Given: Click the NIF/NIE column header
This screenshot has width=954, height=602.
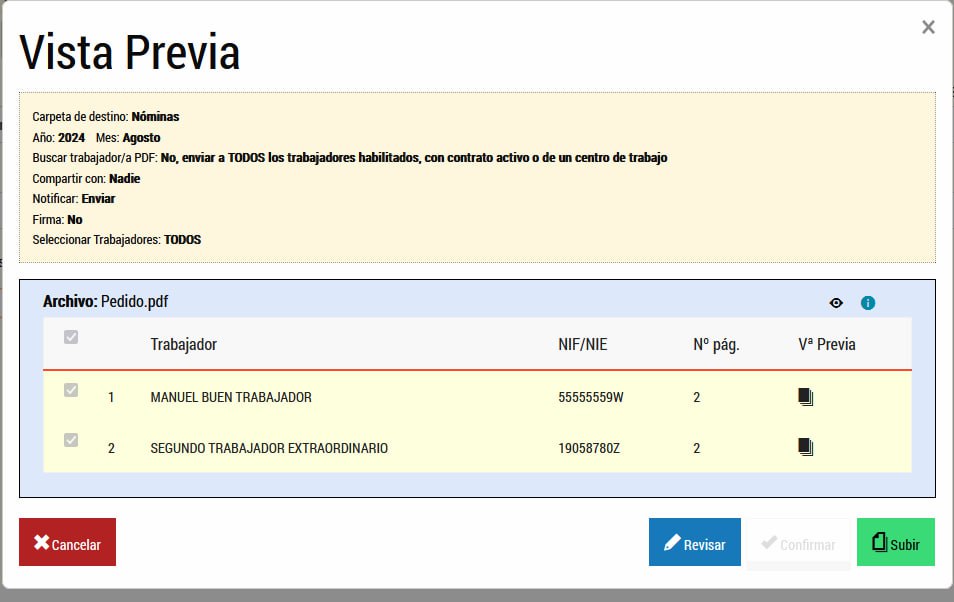Looking at the screenshot, I should [583, 345].
